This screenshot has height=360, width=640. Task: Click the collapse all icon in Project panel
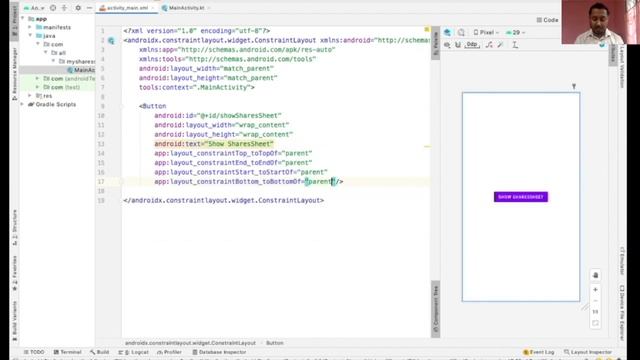(64, 8)
